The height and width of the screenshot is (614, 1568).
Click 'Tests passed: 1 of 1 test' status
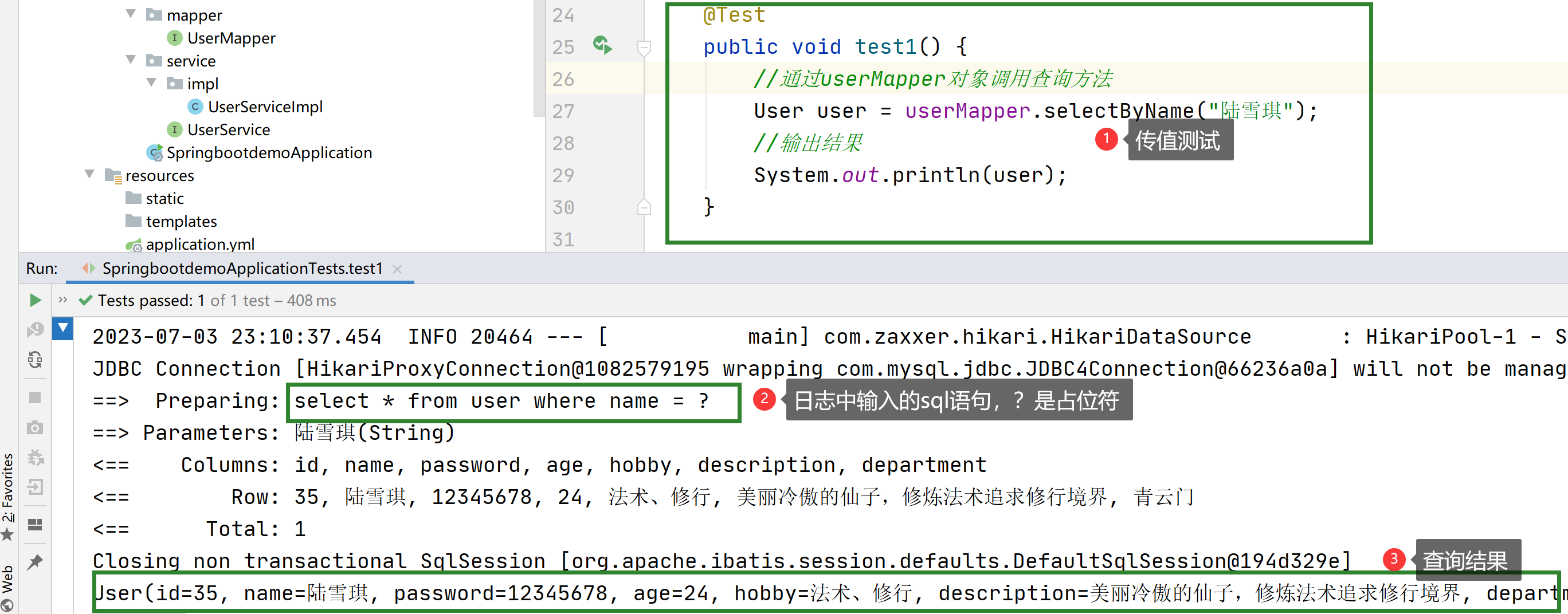[x=217, y=301]
